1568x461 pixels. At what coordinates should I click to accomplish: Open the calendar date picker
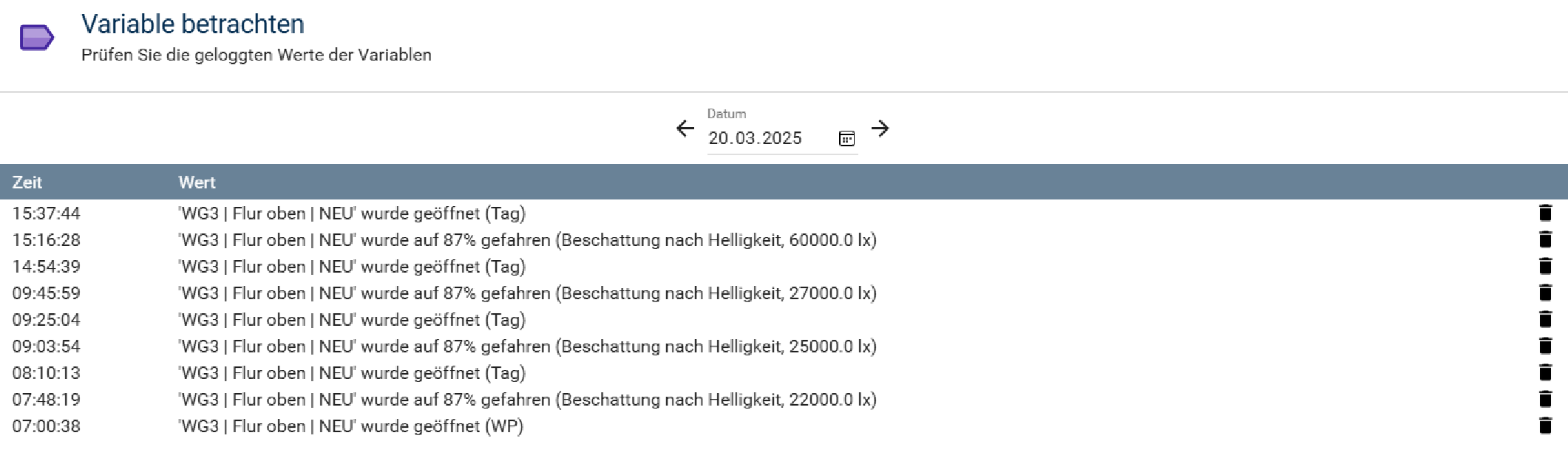click(x=846, y=138)
